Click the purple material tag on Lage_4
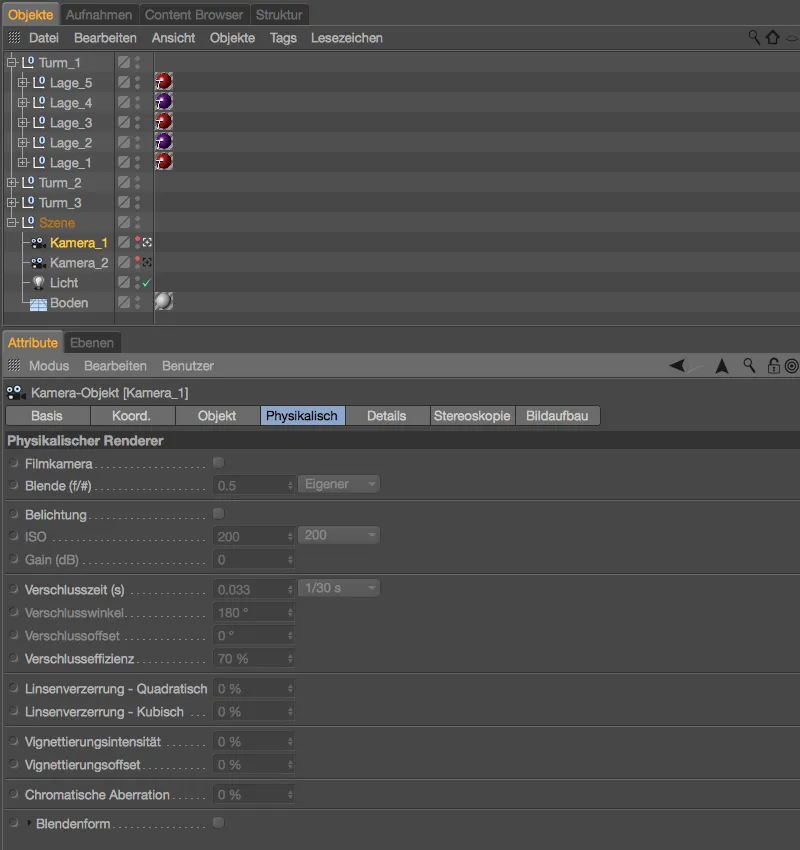 pyautogui.click(x=164, y=102)
